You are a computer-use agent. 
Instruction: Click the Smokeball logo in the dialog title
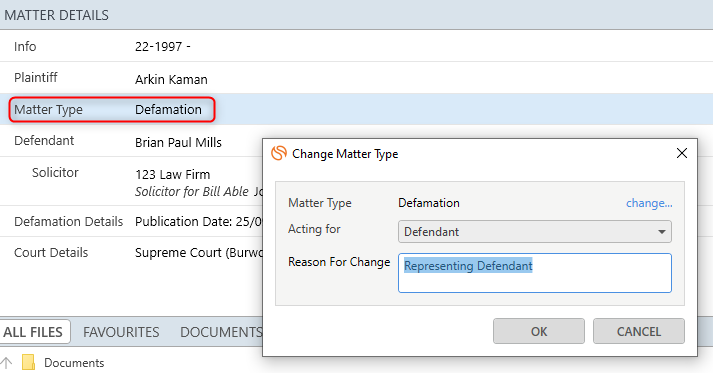[279, 153]
